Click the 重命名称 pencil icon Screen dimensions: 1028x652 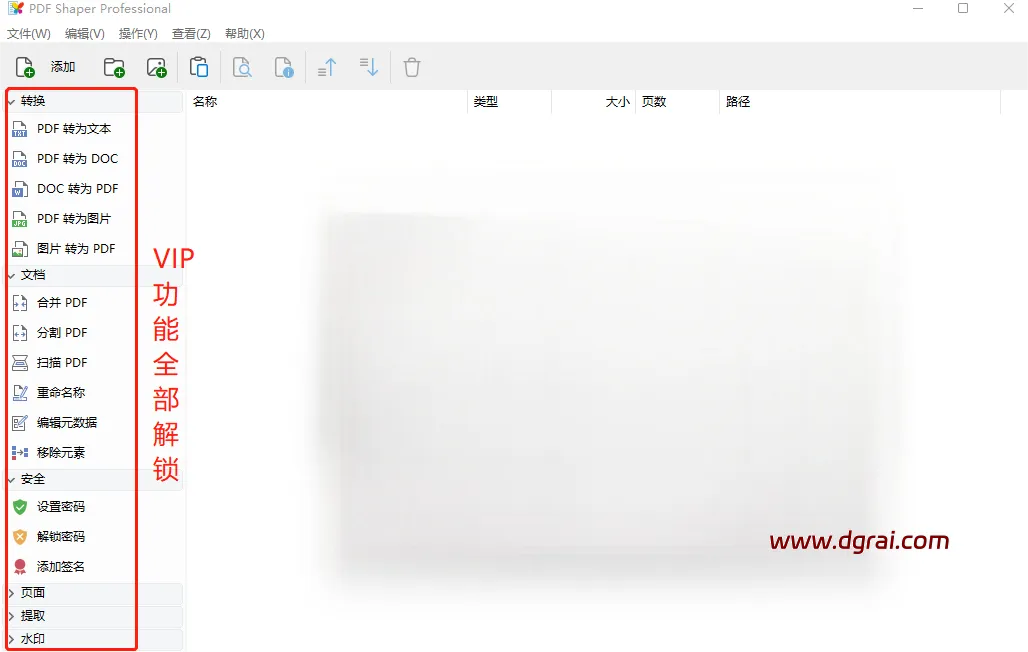pyautogui.click(x=20, y=393)
